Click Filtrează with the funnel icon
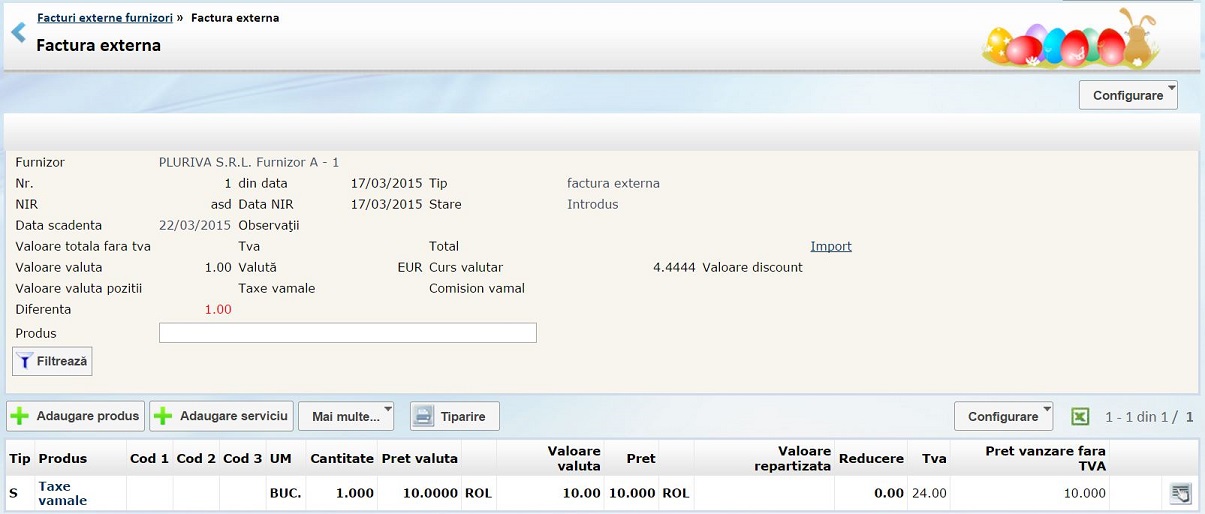The image size is (1205, 514). point(52,361)
